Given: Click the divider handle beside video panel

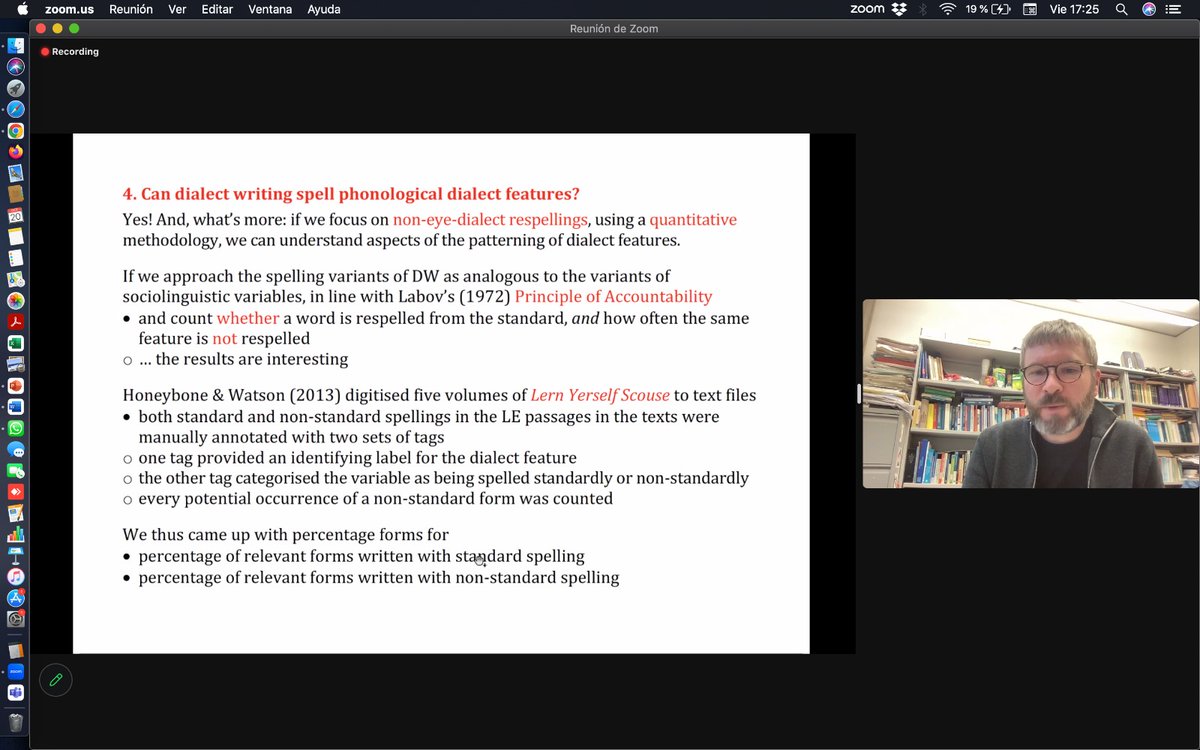Looking at the screenshot, I should click(859, 393).
